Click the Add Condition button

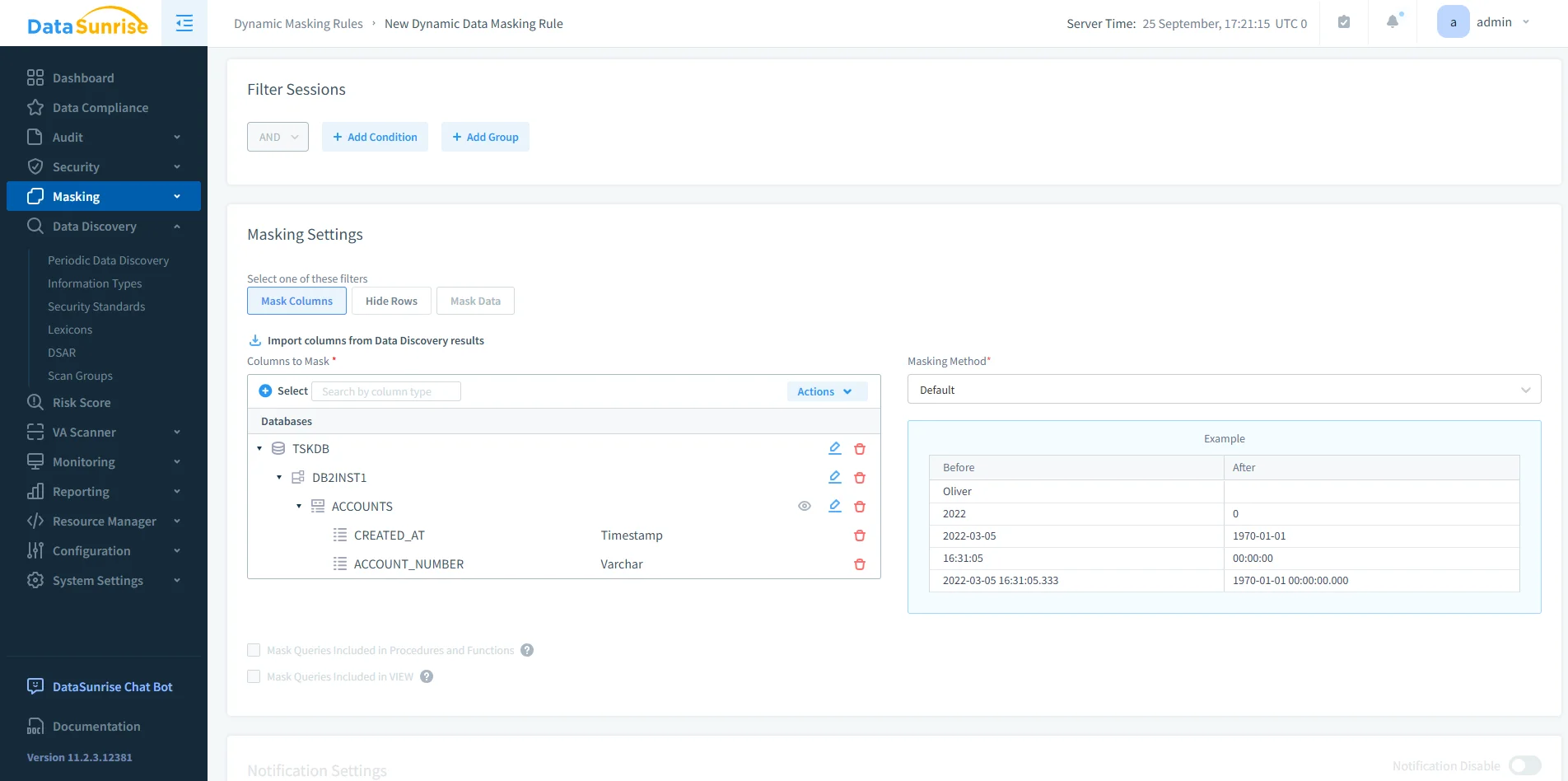pyautogui.click(x=375, y=136)
